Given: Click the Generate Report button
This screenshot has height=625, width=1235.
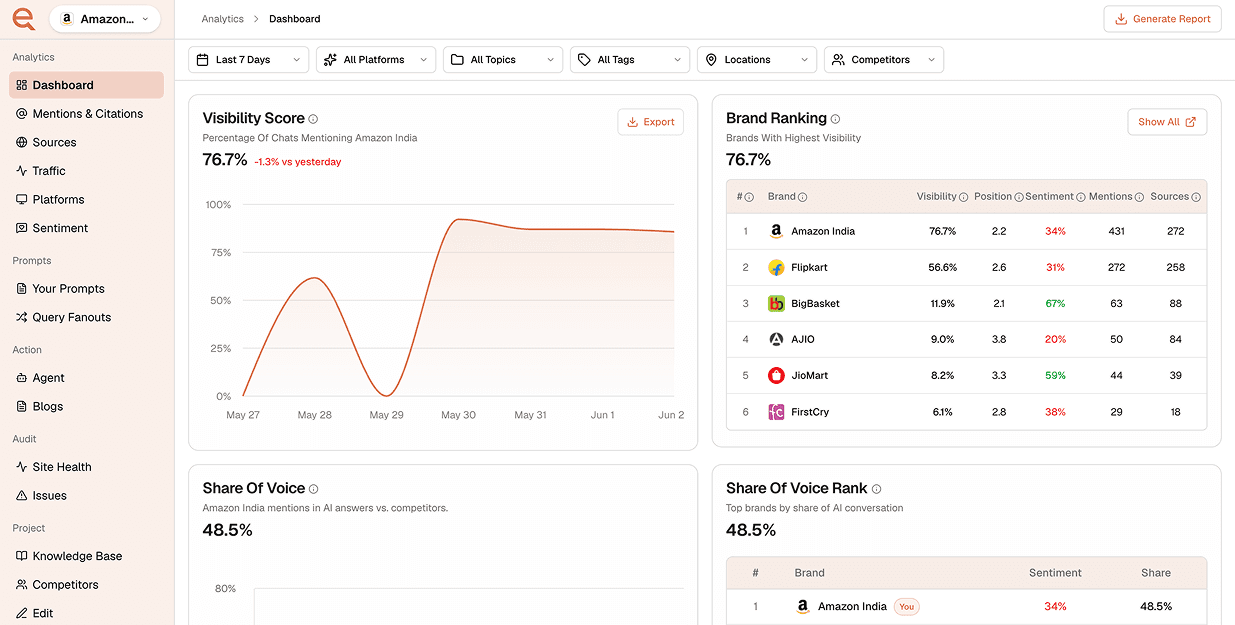Looking at the screenshot, I should (1162, 19).
